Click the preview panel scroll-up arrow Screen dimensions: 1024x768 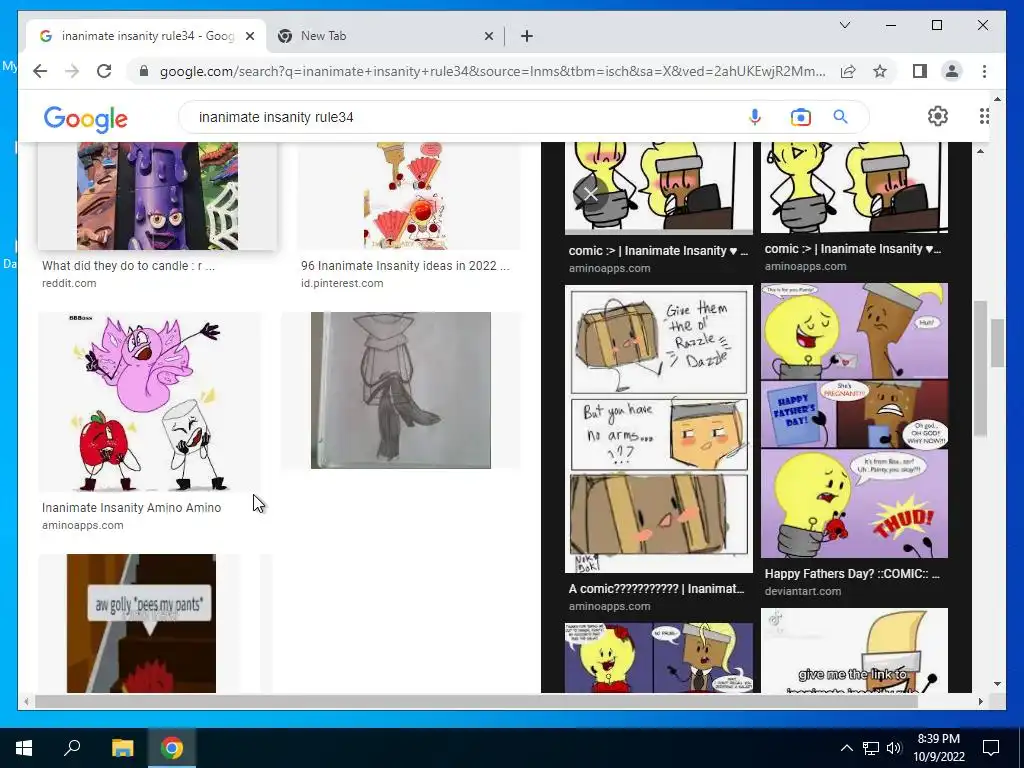pos(980,152)
